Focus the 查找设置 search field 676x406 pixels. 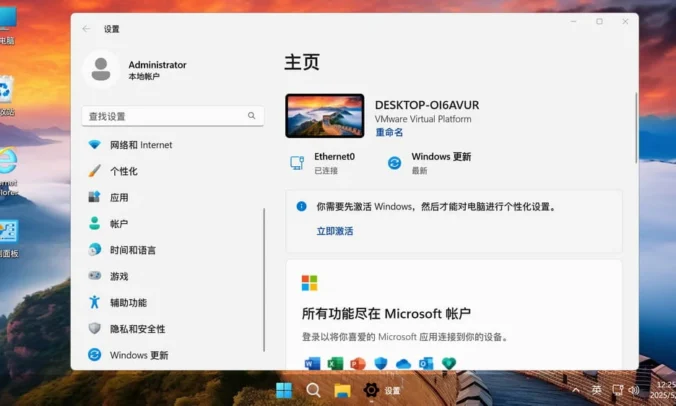click(x=172, y=116)
